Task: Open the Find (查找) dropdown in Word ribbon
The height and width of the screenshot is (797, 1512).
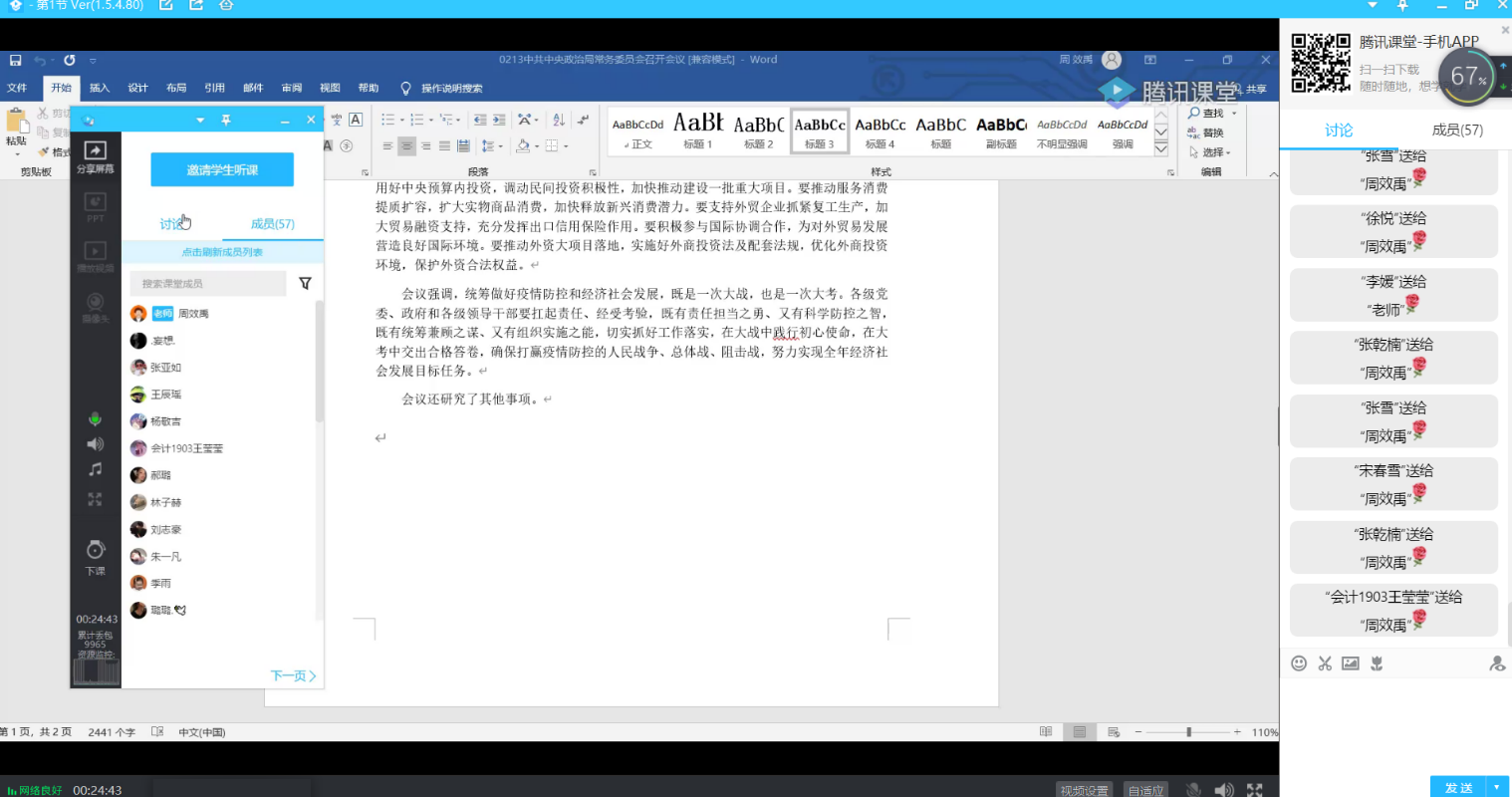Action: pos(1234,114)
